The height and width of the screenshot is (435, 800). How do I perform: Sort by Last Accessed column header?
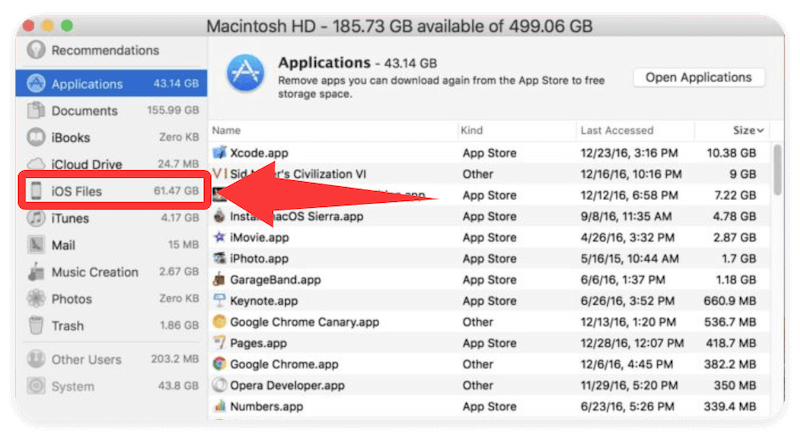click(617, 131)
